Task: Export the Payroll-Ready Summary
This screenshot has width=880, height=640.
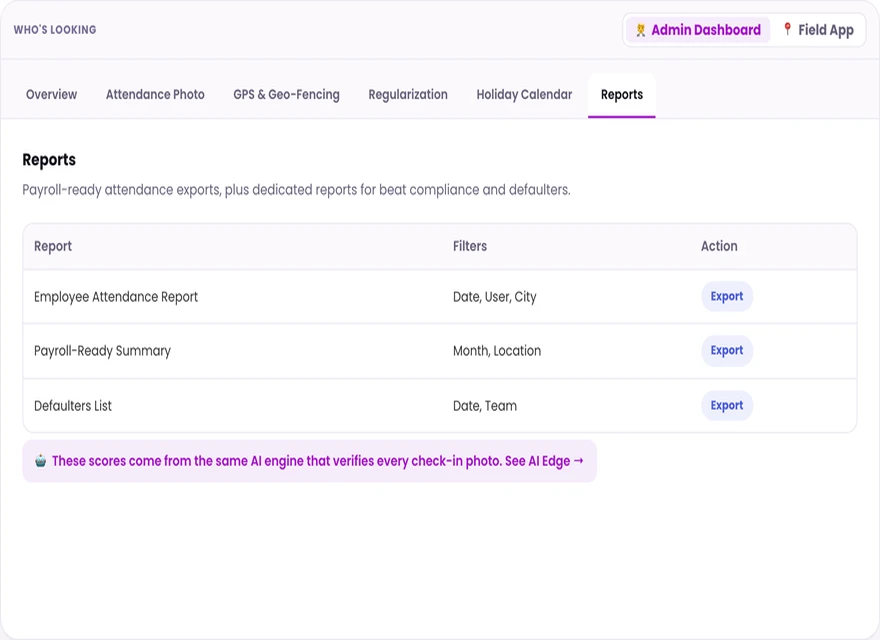Action: [727, 350]
